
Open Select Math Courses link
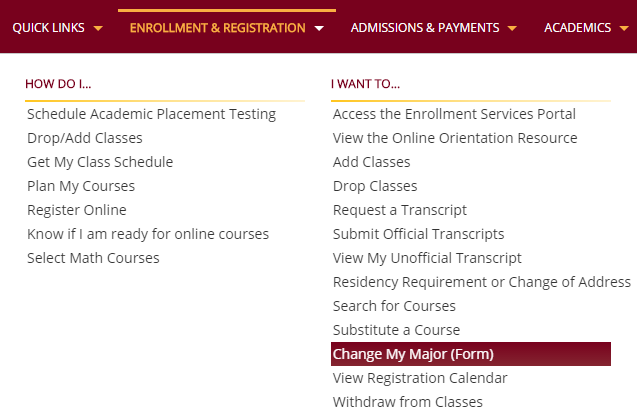pyautogui.click(x=93, y=258)
